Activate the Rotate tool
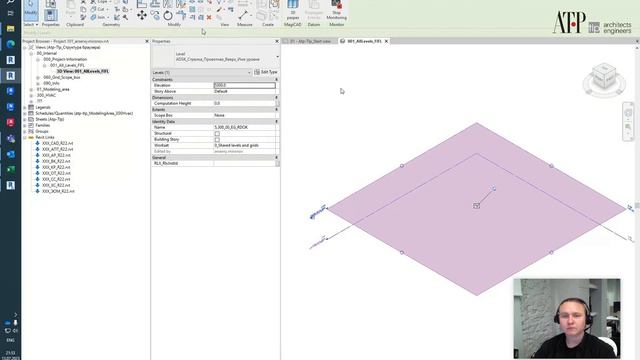The height and width of the screenshot is (360, 640). click(168, 16)
